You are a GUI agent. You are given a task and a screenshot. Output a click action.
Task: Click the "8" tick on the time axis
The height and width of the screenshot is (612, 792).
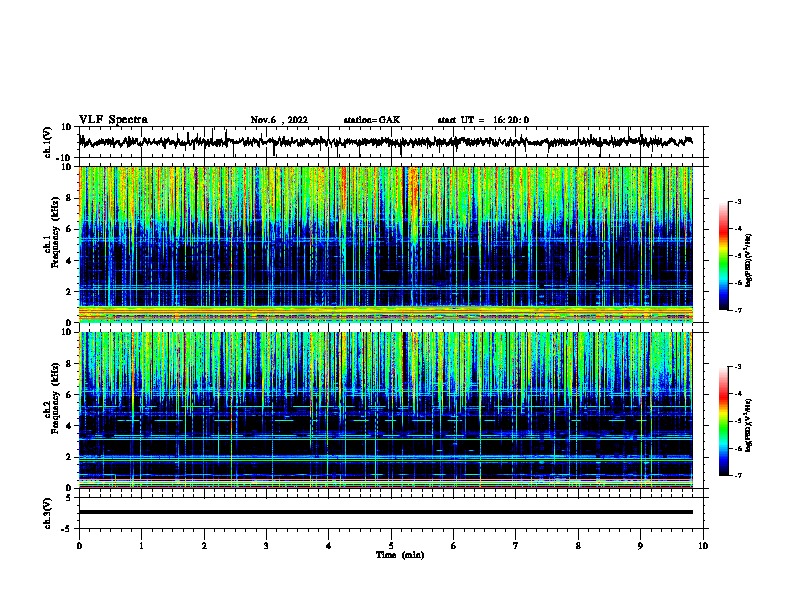pos(578,545)
